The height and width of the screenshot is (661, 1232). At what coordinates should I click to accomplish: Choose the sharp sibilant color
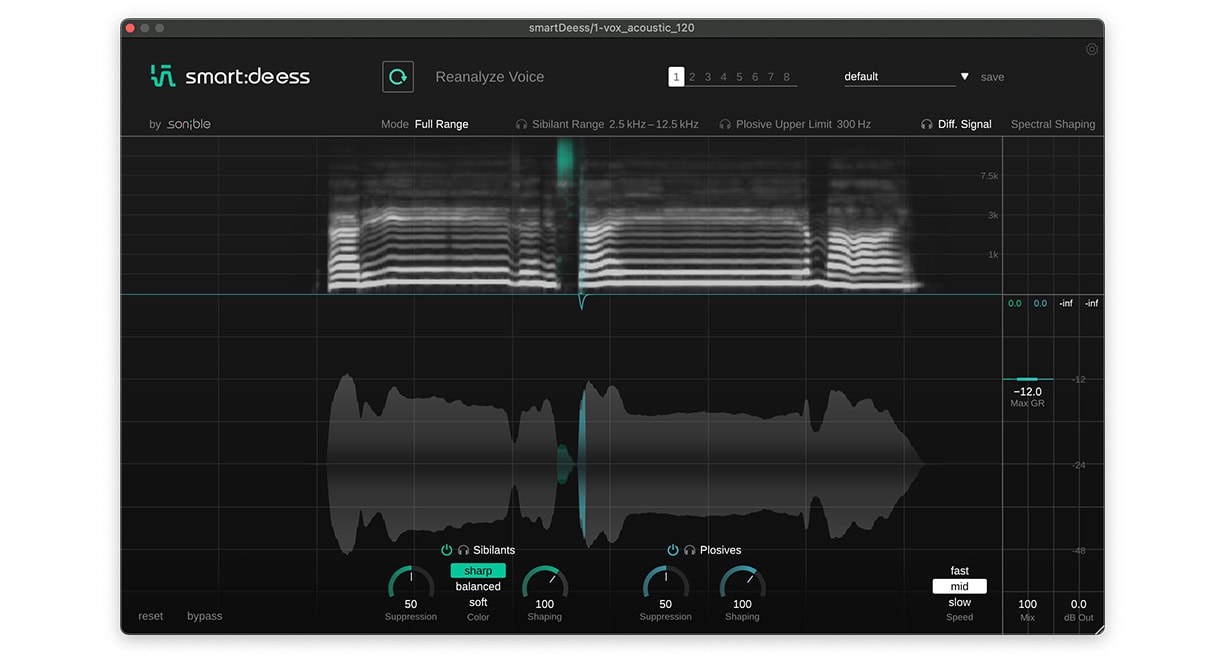click(478, 571)
